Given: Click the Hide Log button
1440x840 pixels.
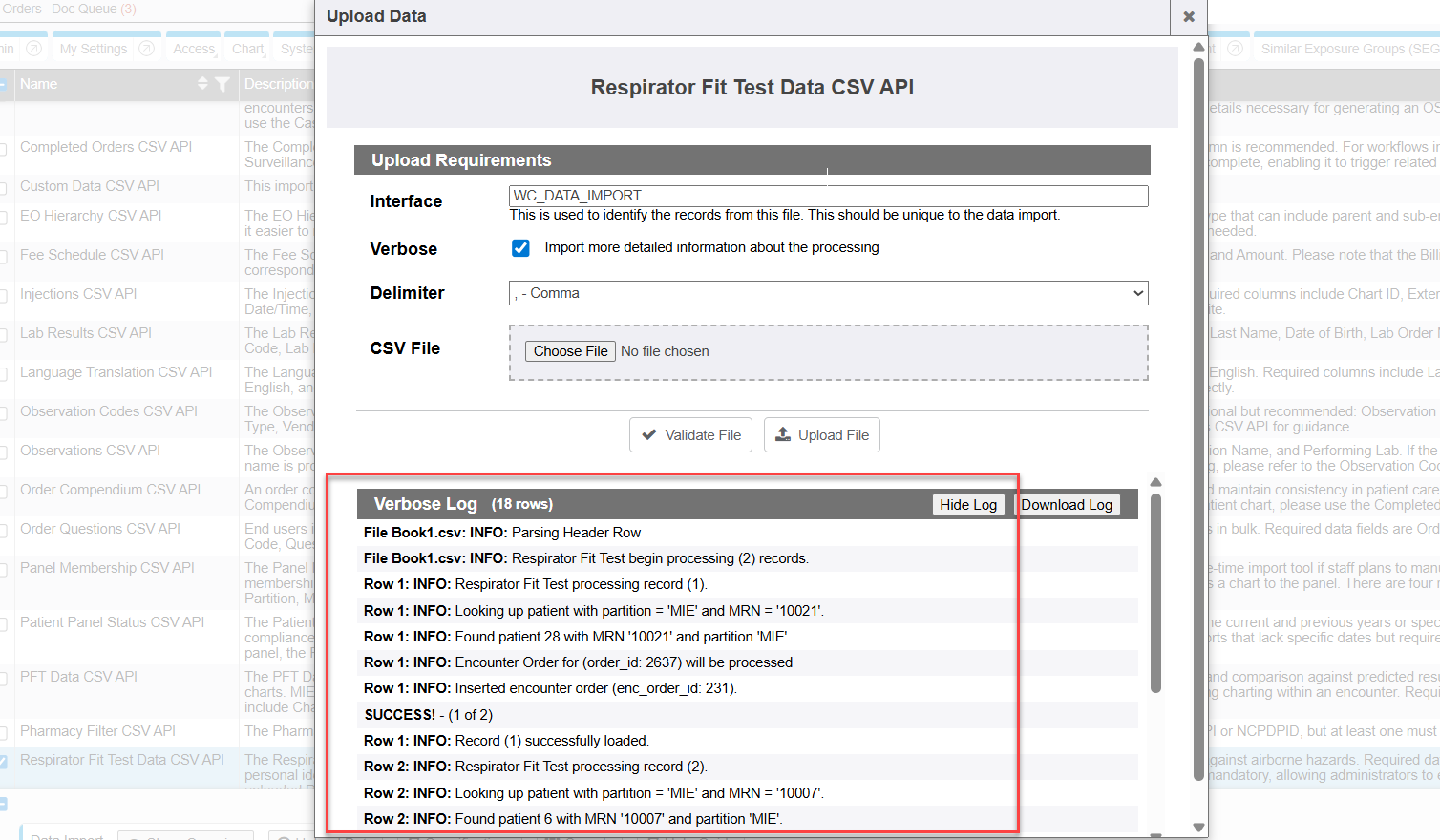Looking at the screenshot, I should click(967, 505).
